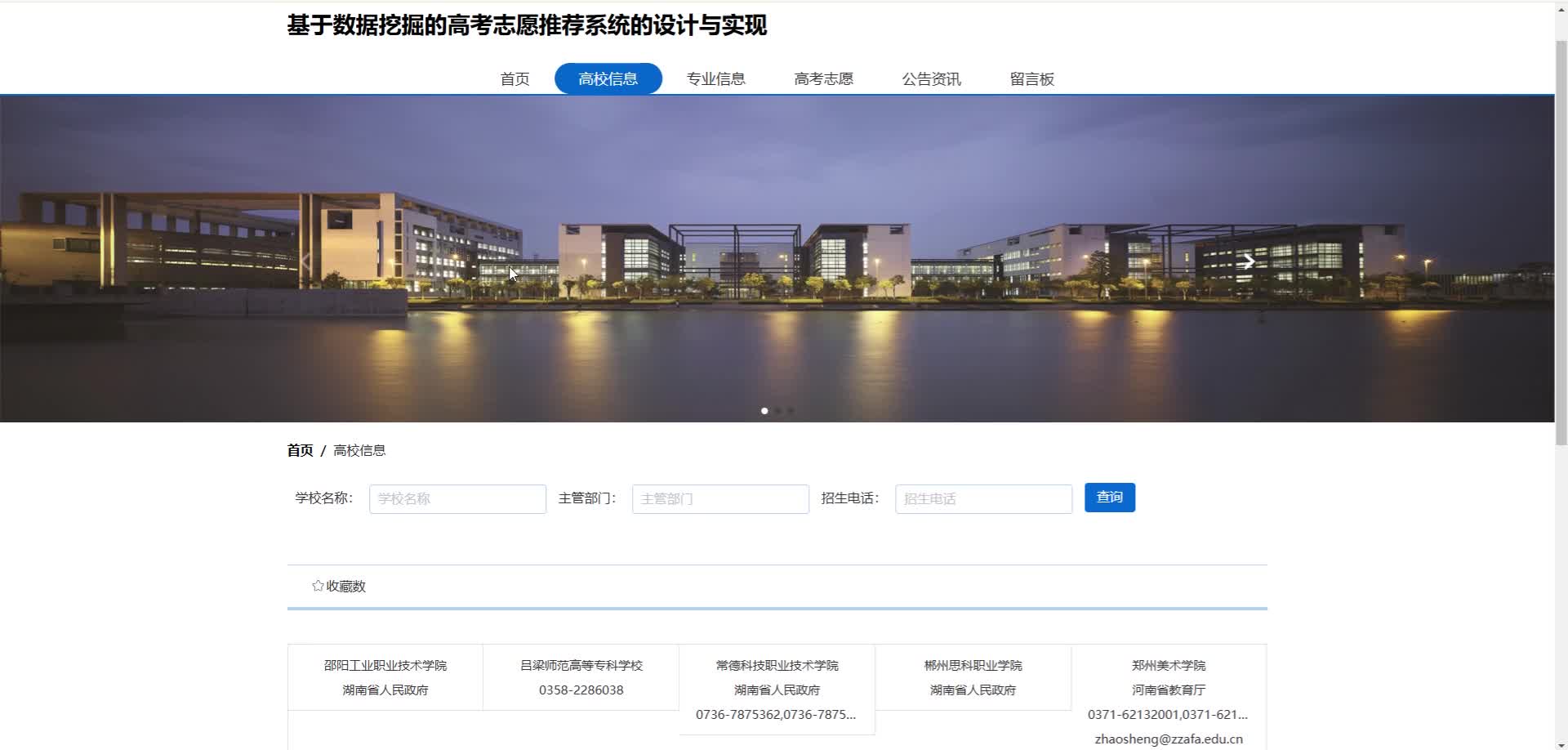This screenshot has width=1568, height=750.
Task: Select the 邵阳工业职业技术学院 school card
Action: tap(385, 677)
